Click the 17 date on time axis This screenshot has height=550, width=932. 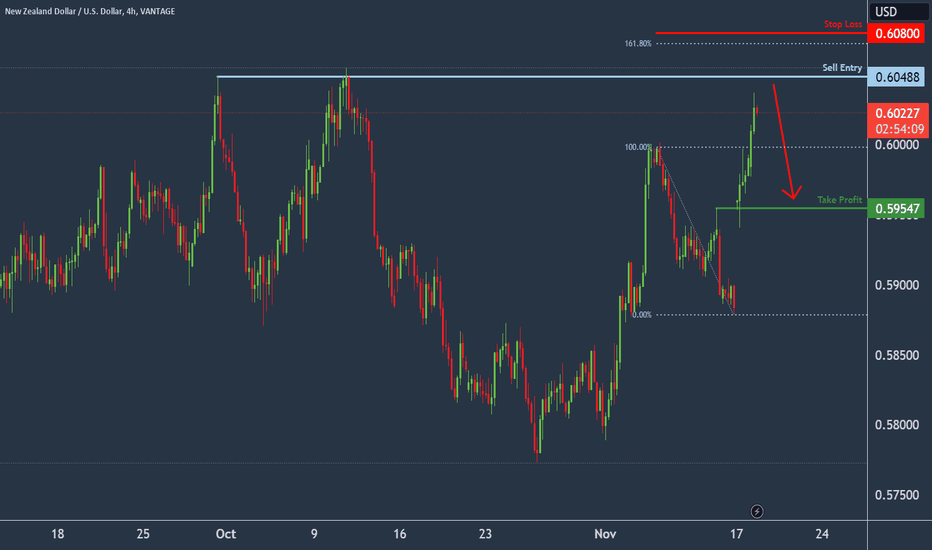click(736, 534)
